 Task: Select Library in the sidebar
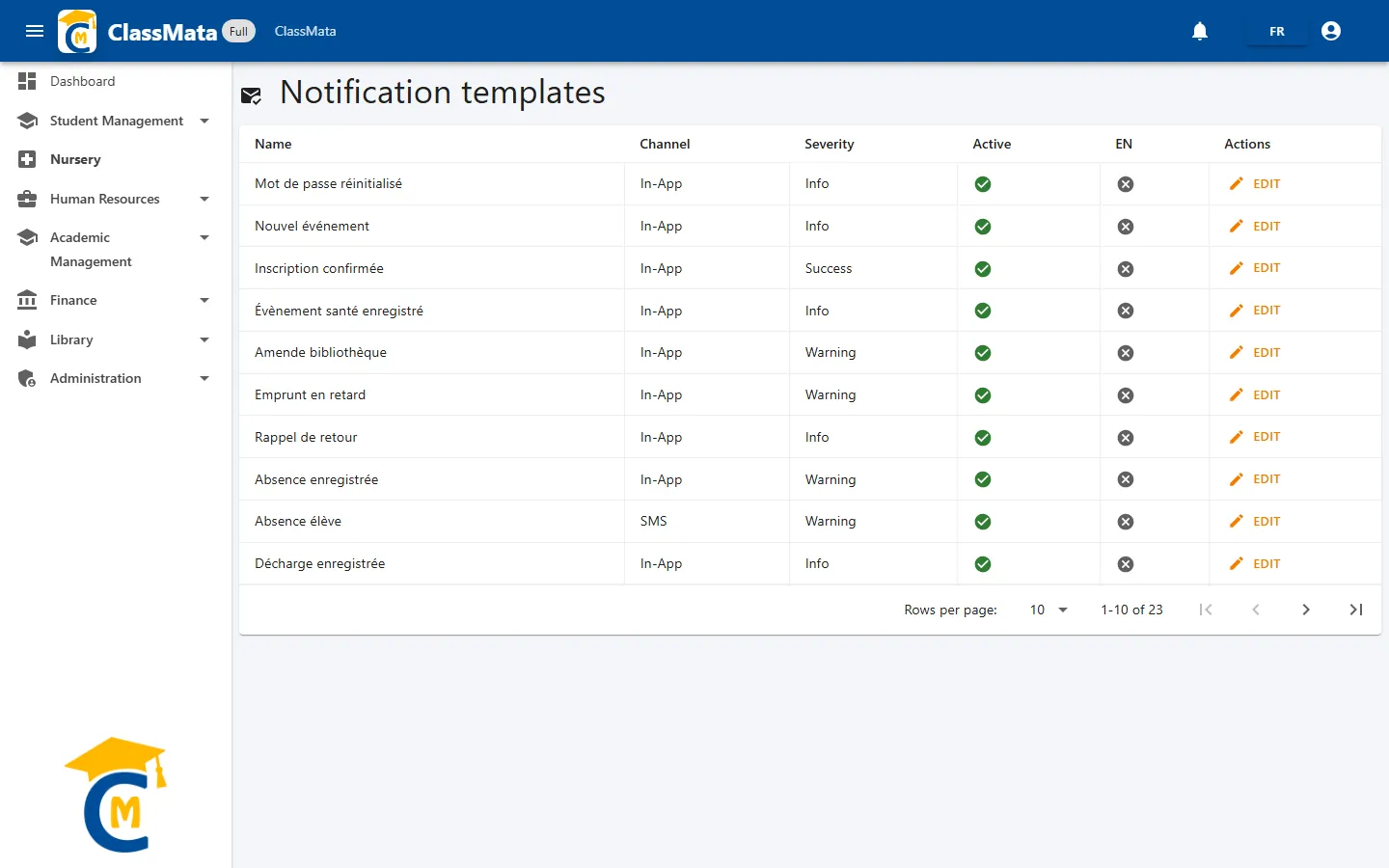click(116, 339)
